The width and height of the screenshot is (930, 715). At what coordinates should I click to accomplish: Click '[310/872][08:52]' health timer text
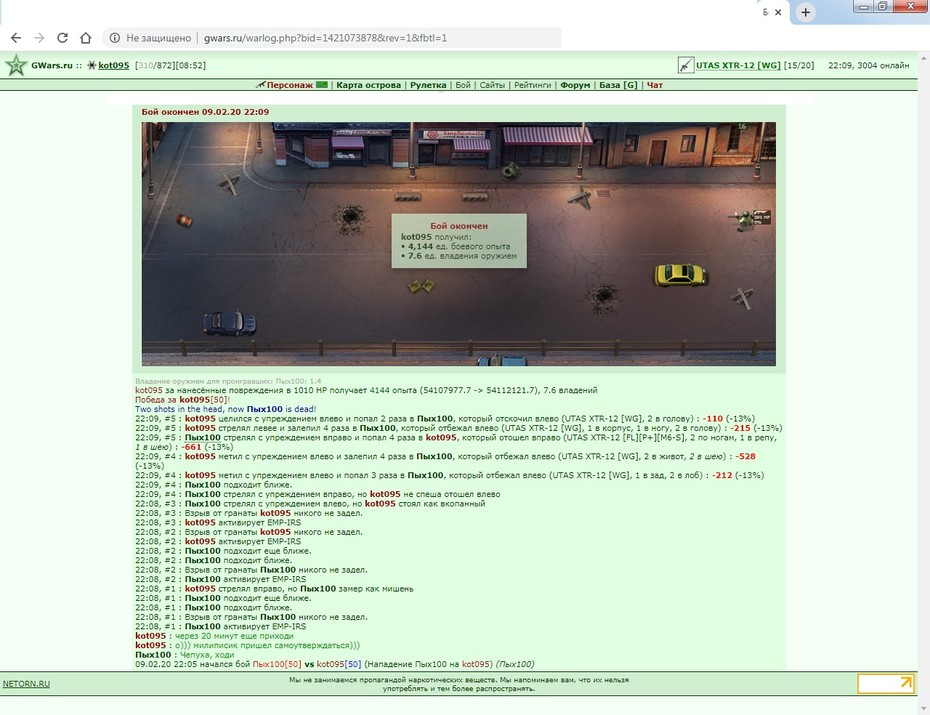click(170, 65)
